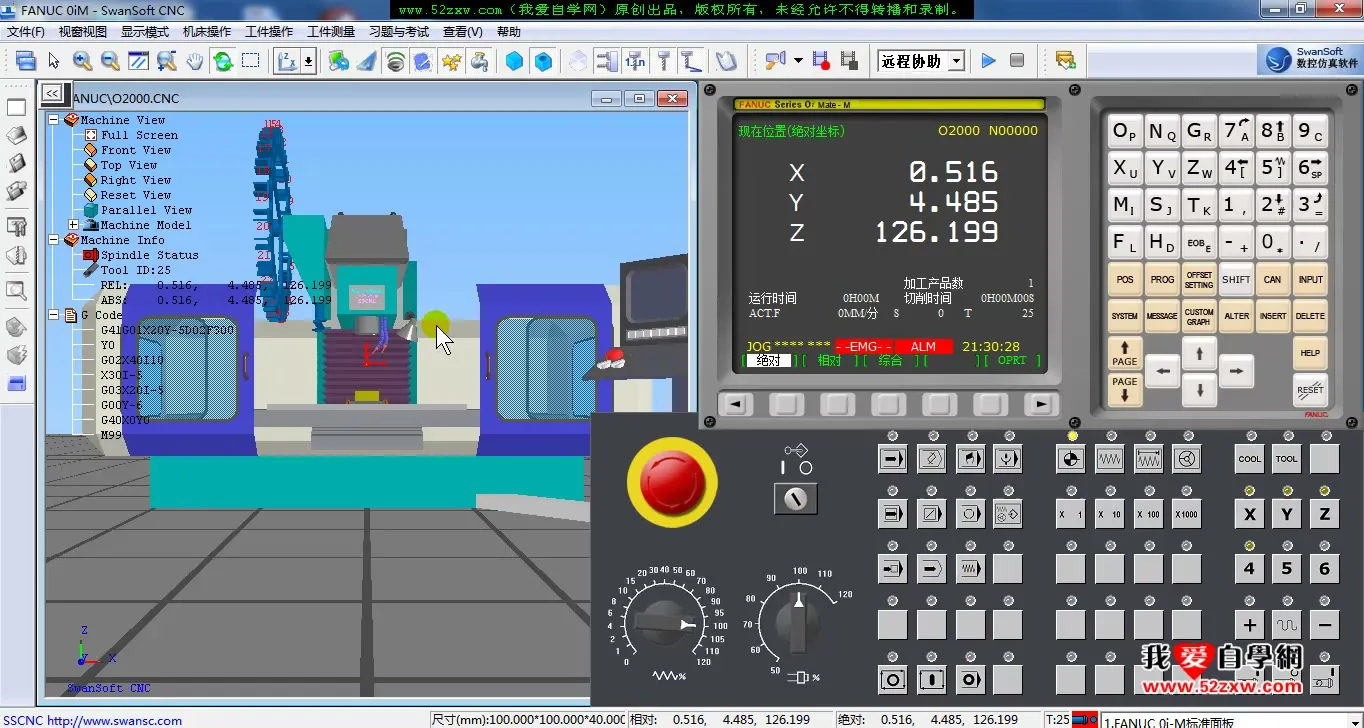Toggle the COOL coolant button
1364x728 pixels.
[x=1250, y=459]
